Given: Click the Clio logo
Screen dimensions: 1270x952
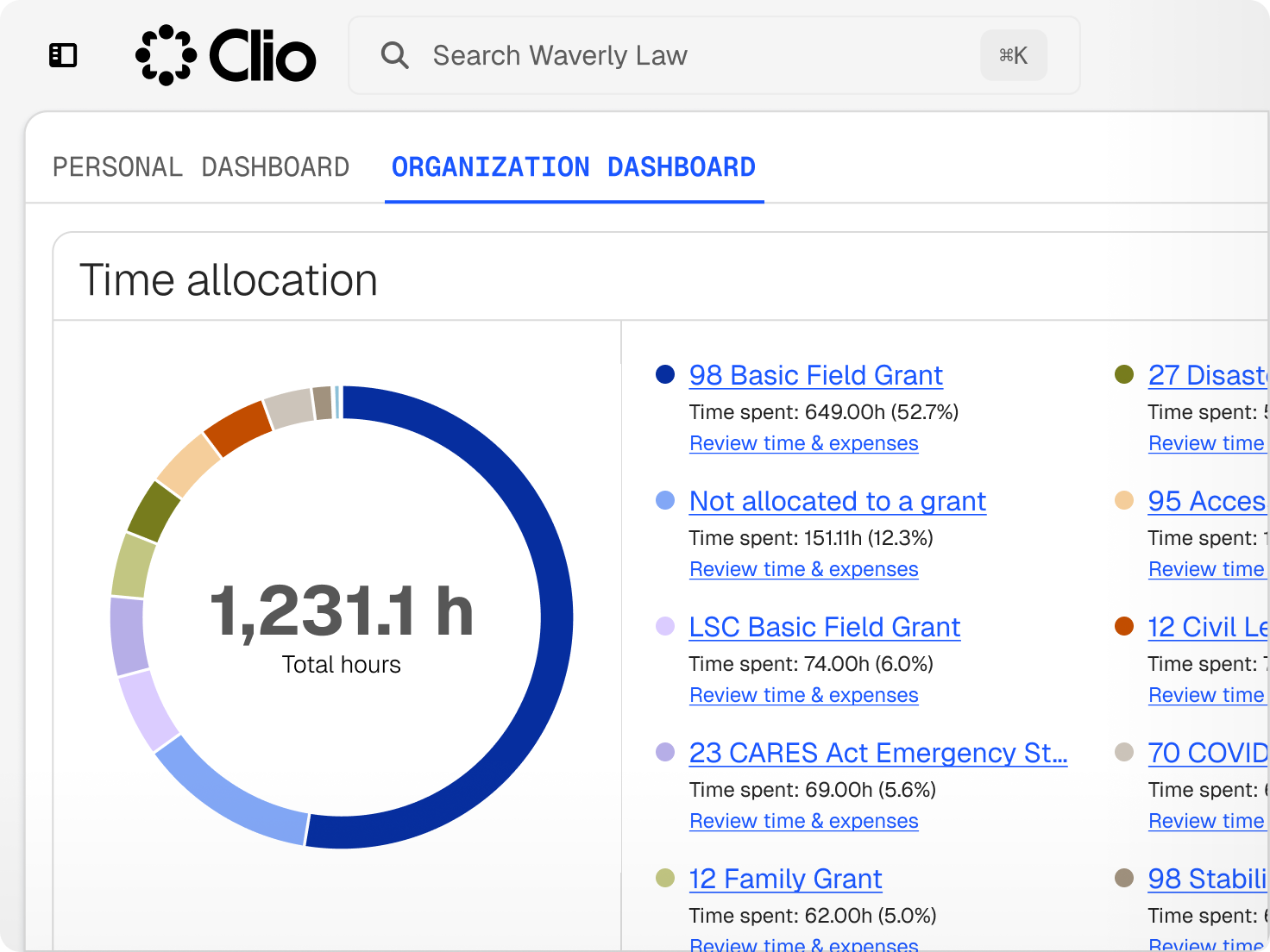Looking at the screenshot, I should [x=226, y=55].
